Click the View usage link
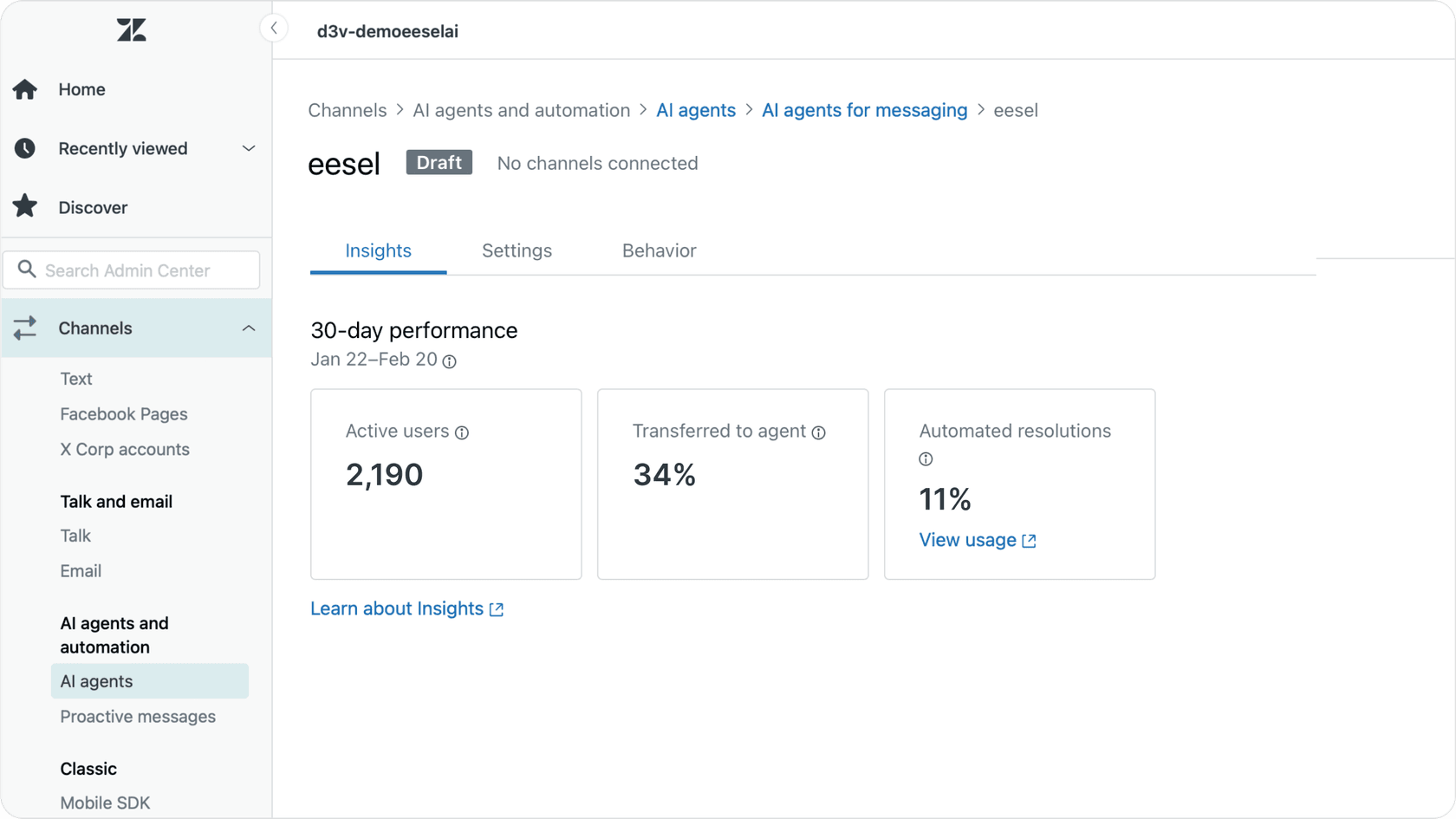Viewport: 1456px width, 819px height. tap(967, 540)
